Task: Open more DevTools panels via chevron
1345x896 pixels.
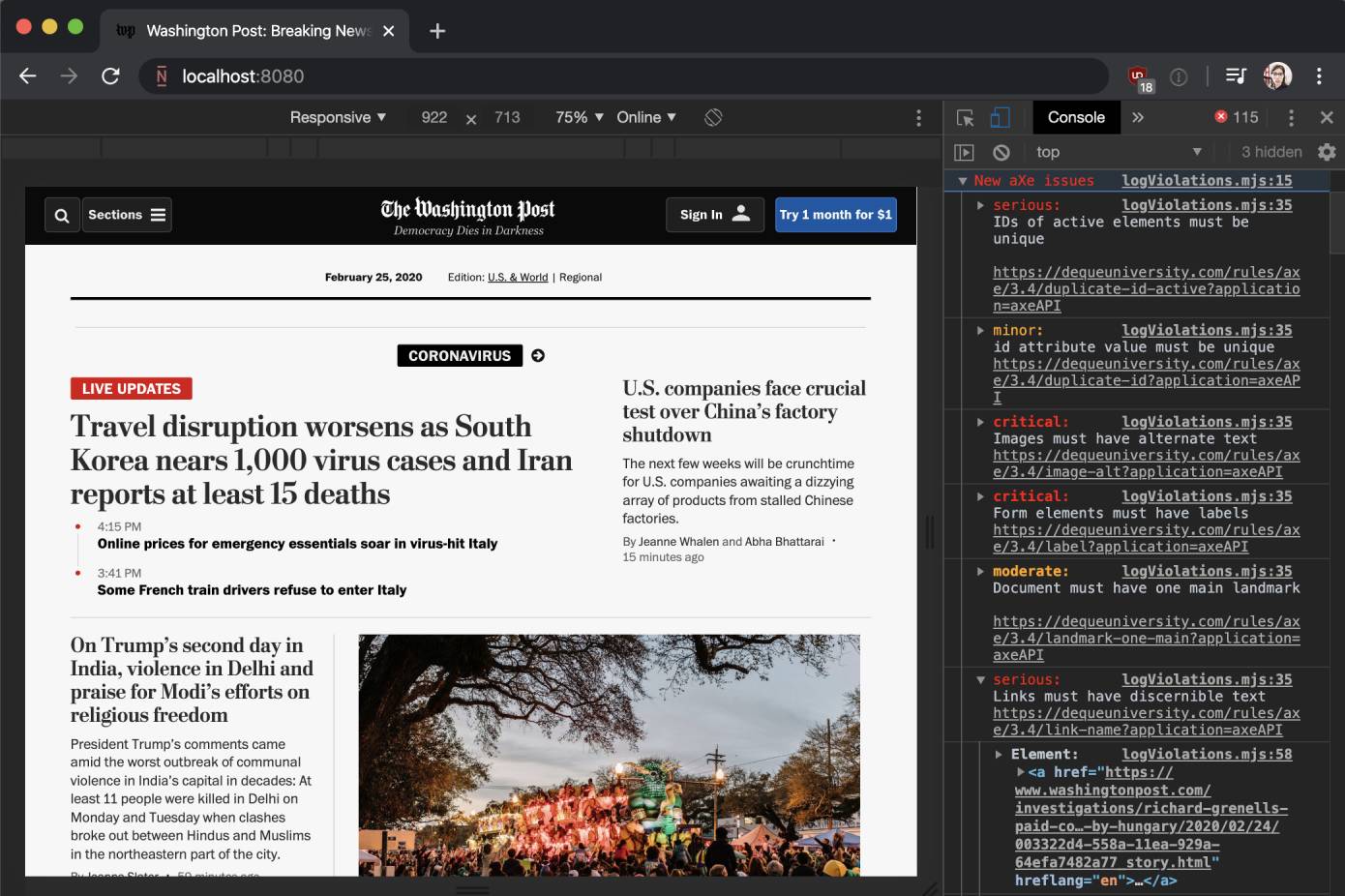Action: [x=1139, y=117]
